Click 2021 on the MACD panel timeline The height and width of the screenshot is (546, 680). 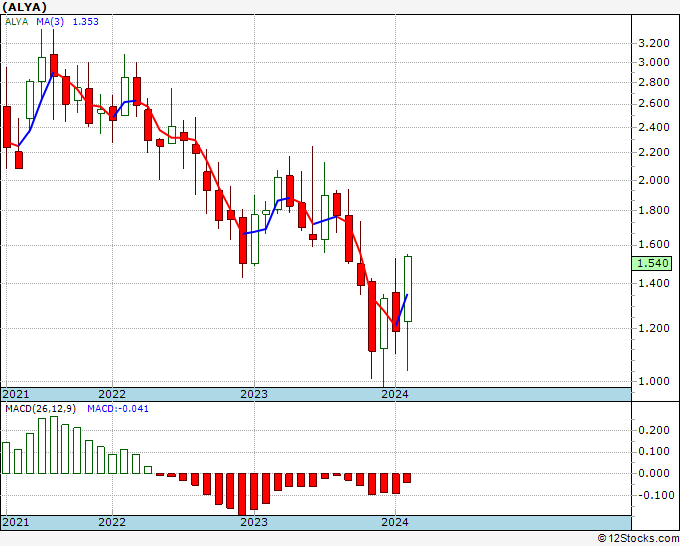[16, 522]
